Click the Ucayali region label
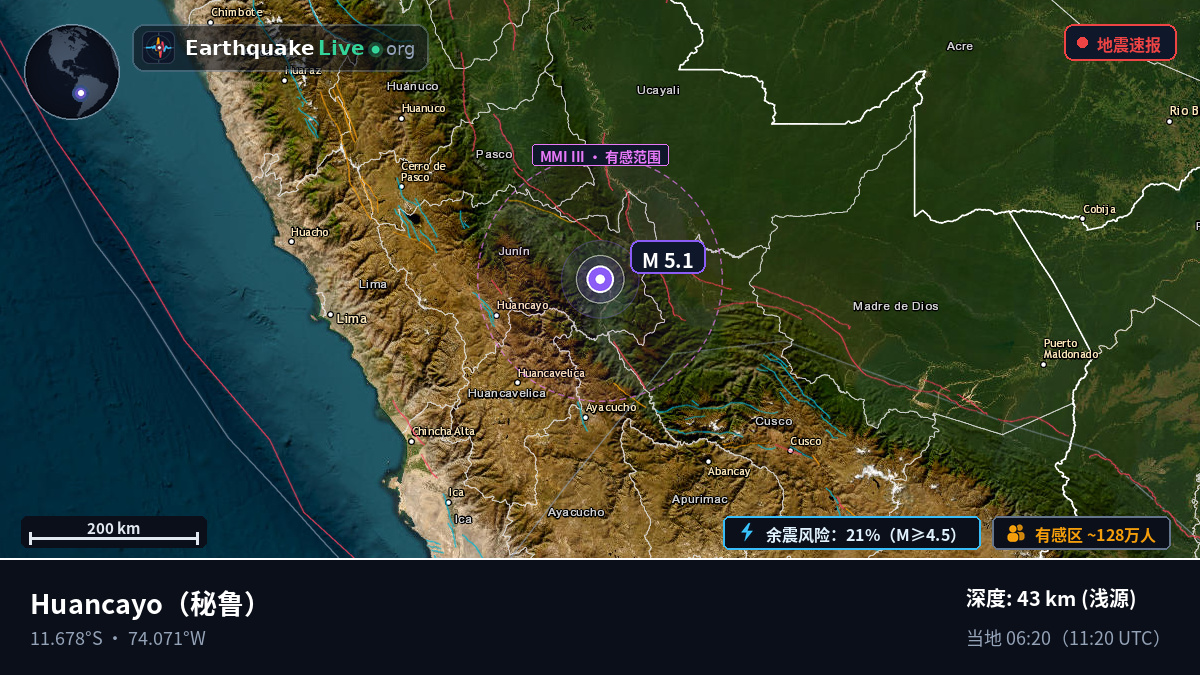The width and height of the screenshot is (1200, 675). [658, 90]
